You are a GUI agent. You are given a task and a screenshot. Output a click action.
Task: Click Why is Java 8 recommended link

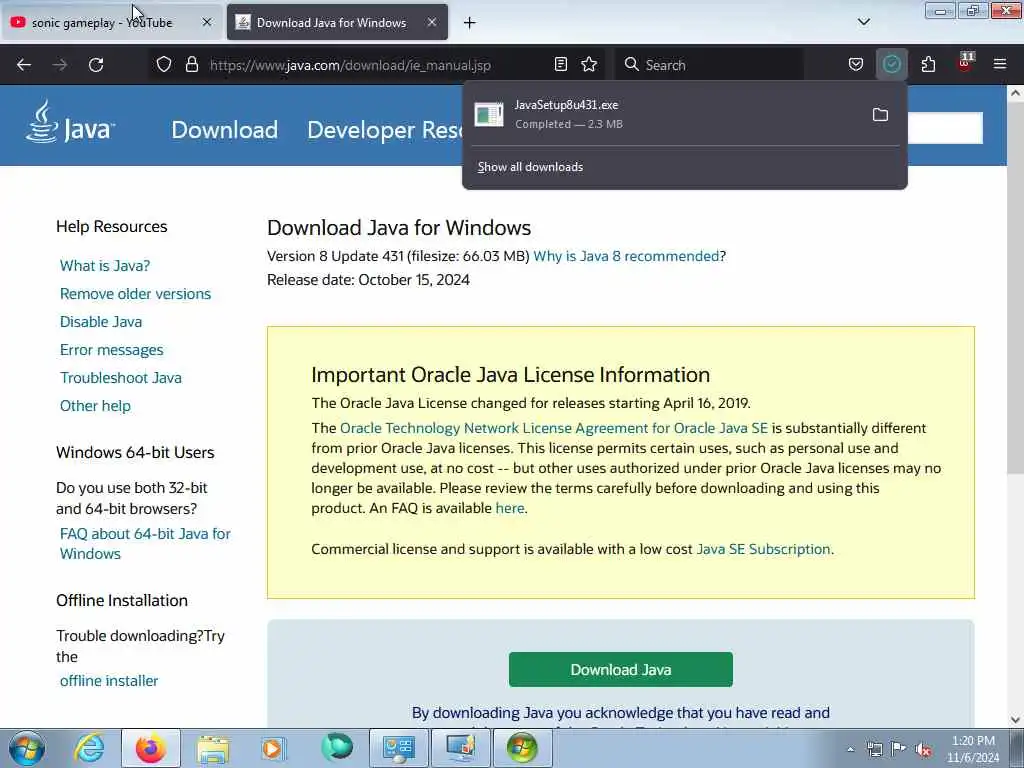point(626,256)
